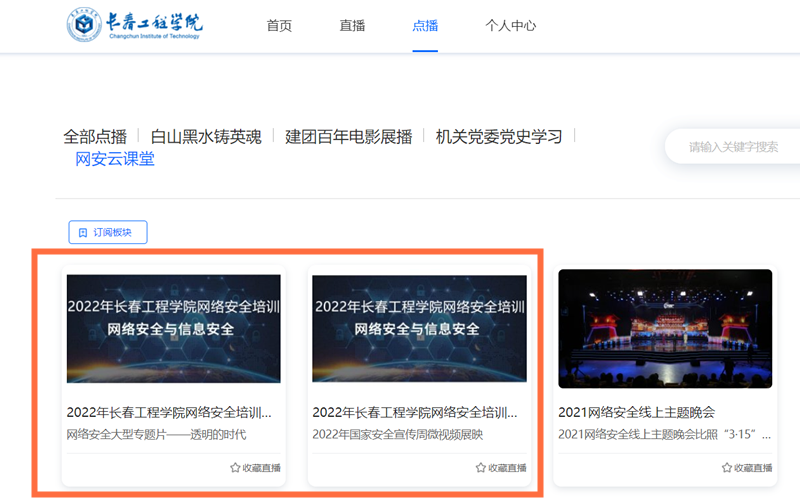The height and width of the screenshot is (499, 800).
Task: Open the 2021网络安全线上主题晚会 stage thumbnail
Action: click(665, 329)
